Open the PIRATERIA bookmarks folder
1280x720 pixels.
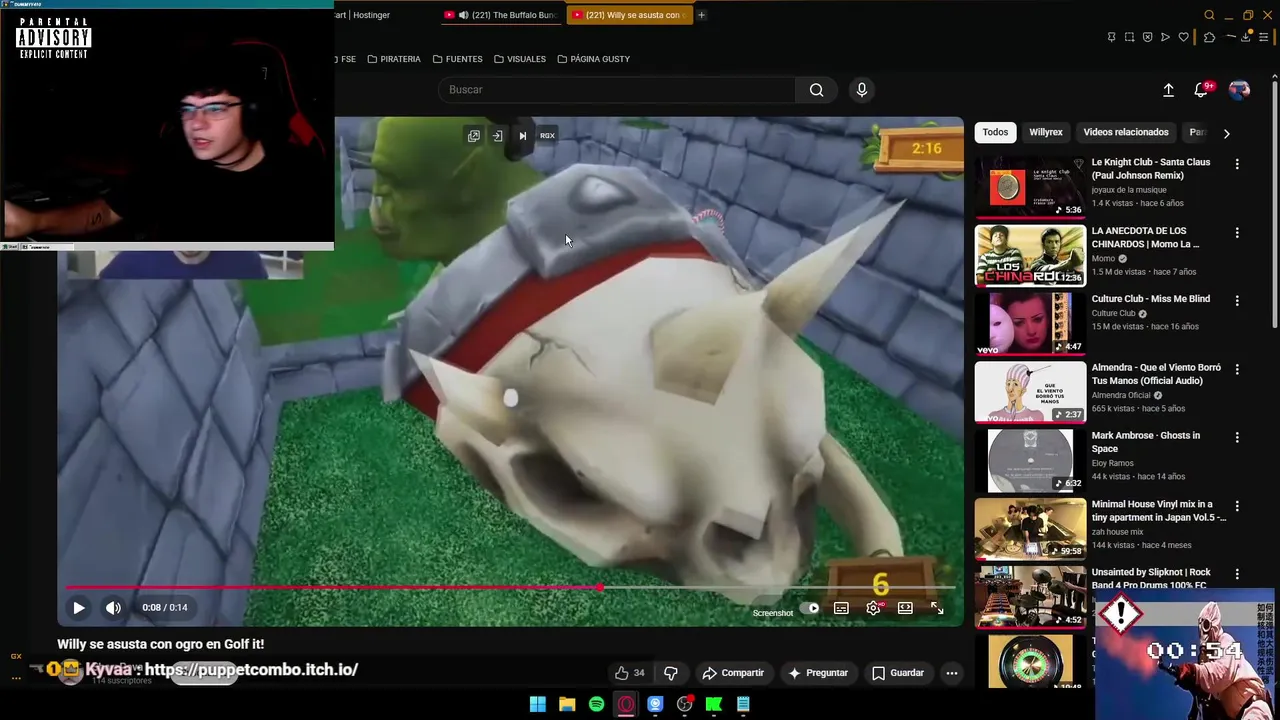394,59
